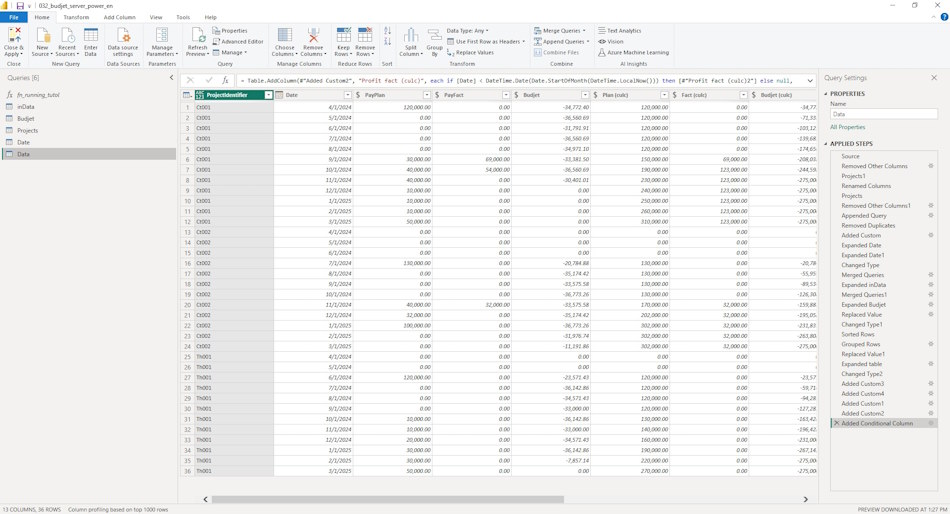Collapse the PROPERTIES section

(x=826, y=94)
